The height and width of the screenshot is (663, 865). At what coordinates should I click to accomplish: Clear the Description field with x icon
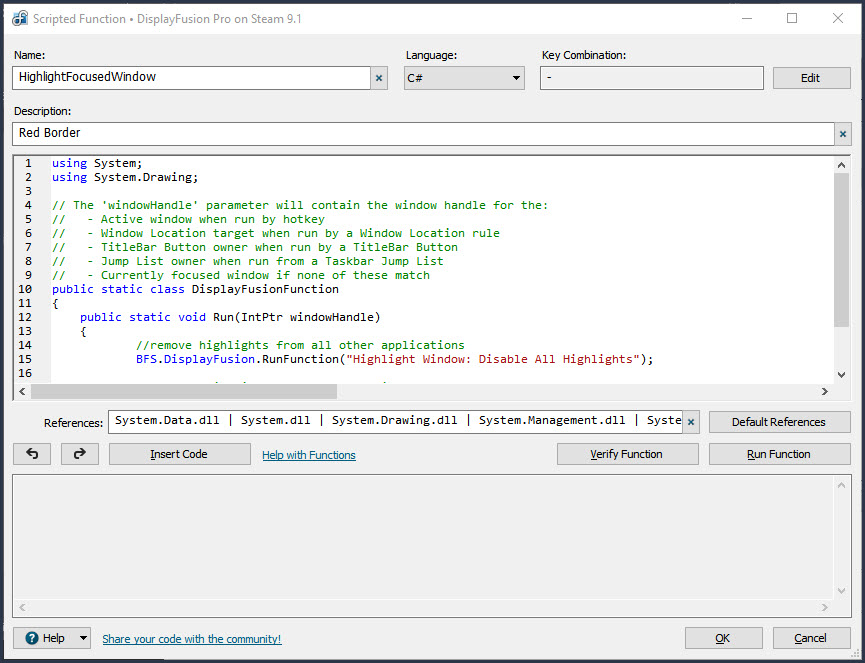tap(843, 134)
